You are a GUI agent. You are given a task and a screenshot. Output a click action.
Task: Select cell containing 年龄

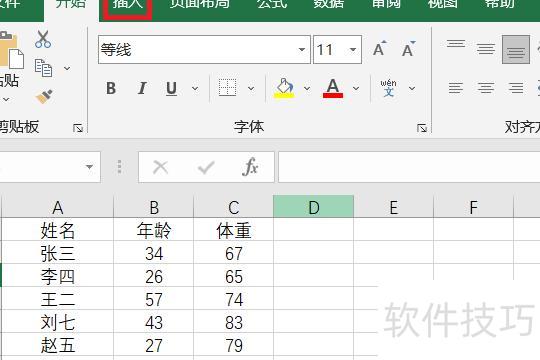coord(154,230)
